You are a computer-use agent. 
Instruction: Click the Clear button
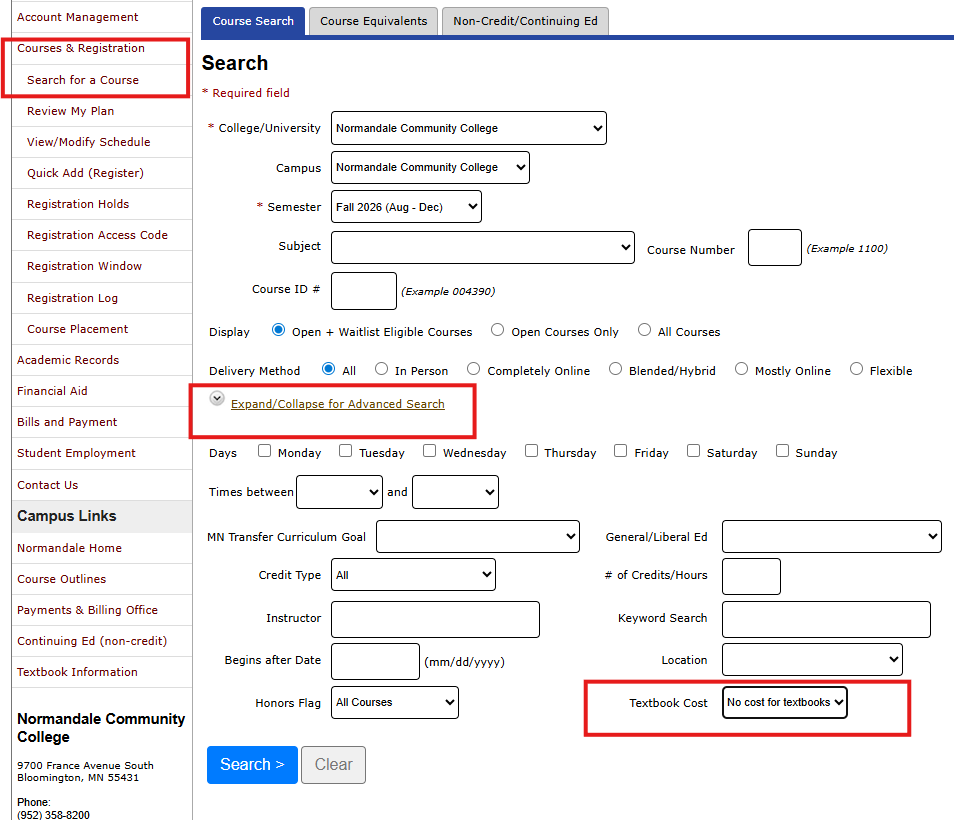(333, 764)
